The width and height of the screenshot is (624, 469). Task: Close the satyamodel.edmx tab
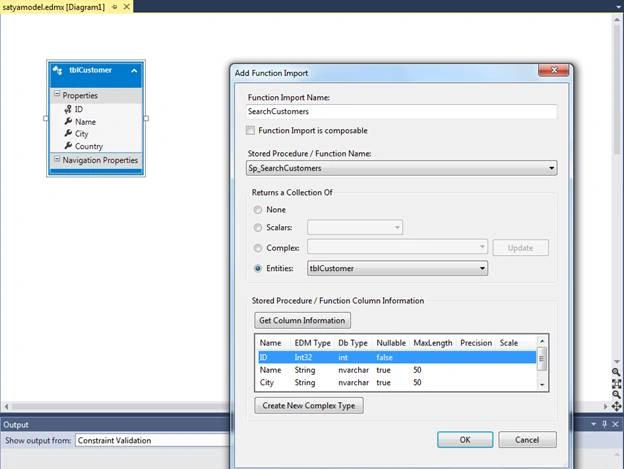[x=126, y=7]
